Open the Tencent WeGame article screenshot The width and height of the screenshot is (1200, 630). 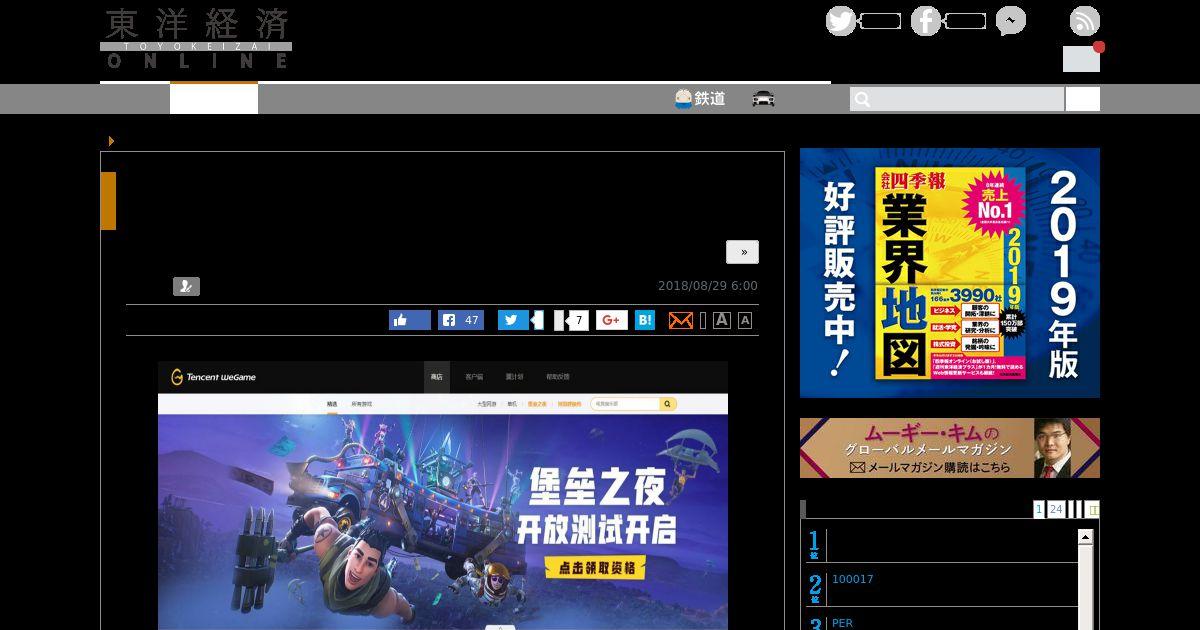[443, 495]
